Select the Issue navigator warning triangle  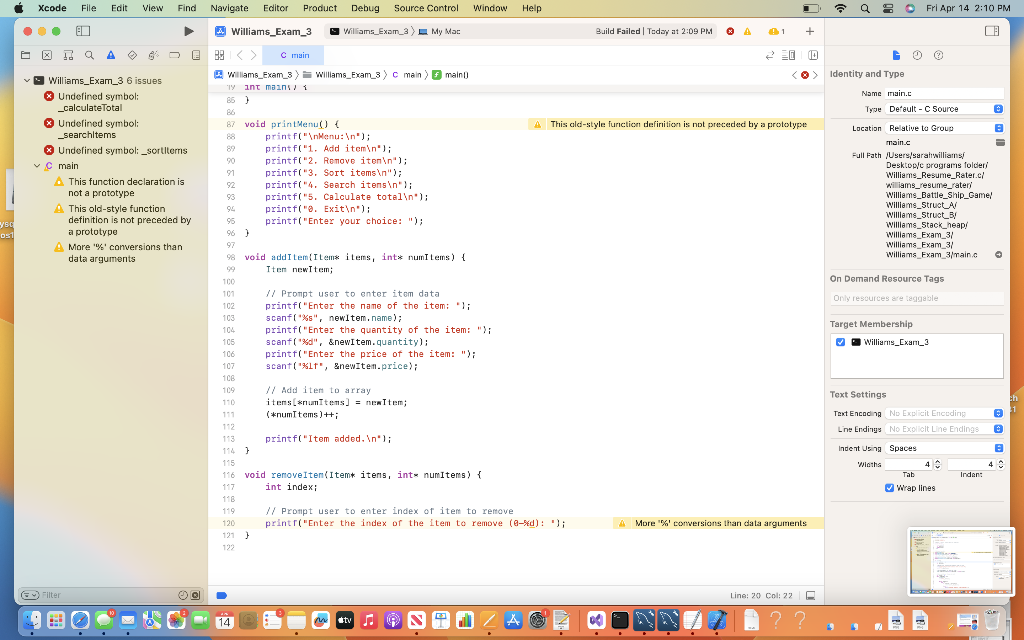pyautogui.click(x=111, y=55)
